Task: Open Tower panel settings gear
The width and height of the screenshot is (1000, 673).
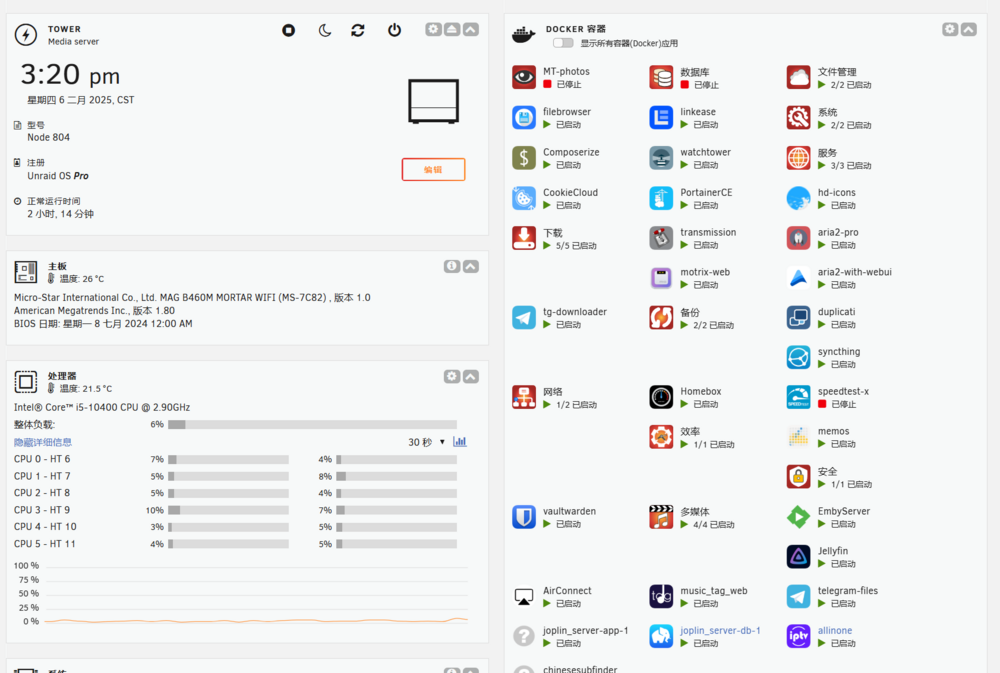Action: [433, 29]
